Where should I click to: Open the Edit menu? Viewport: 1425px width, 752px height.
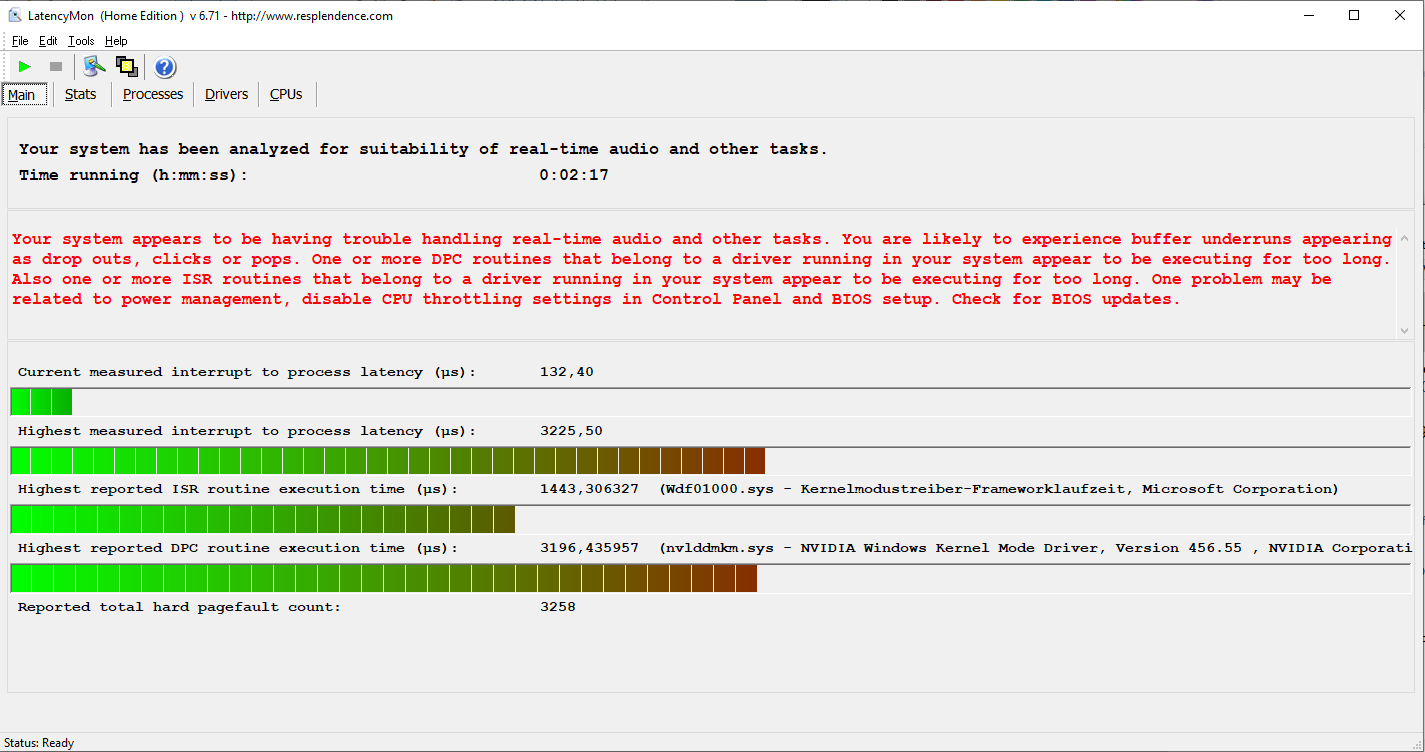(x=48, y=41)
